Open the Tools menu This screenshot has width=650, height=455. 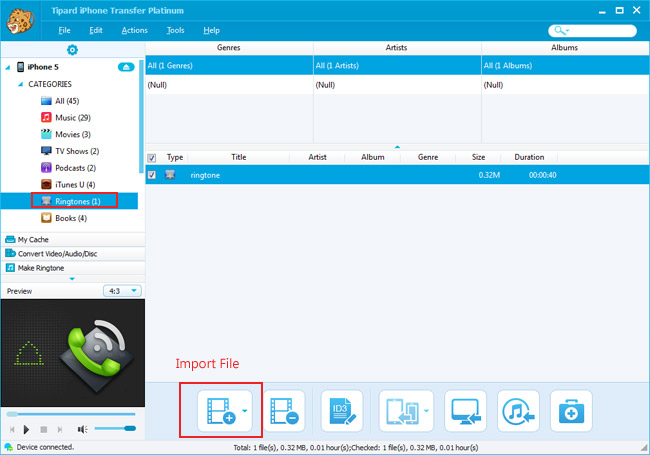tap(175, 30)
